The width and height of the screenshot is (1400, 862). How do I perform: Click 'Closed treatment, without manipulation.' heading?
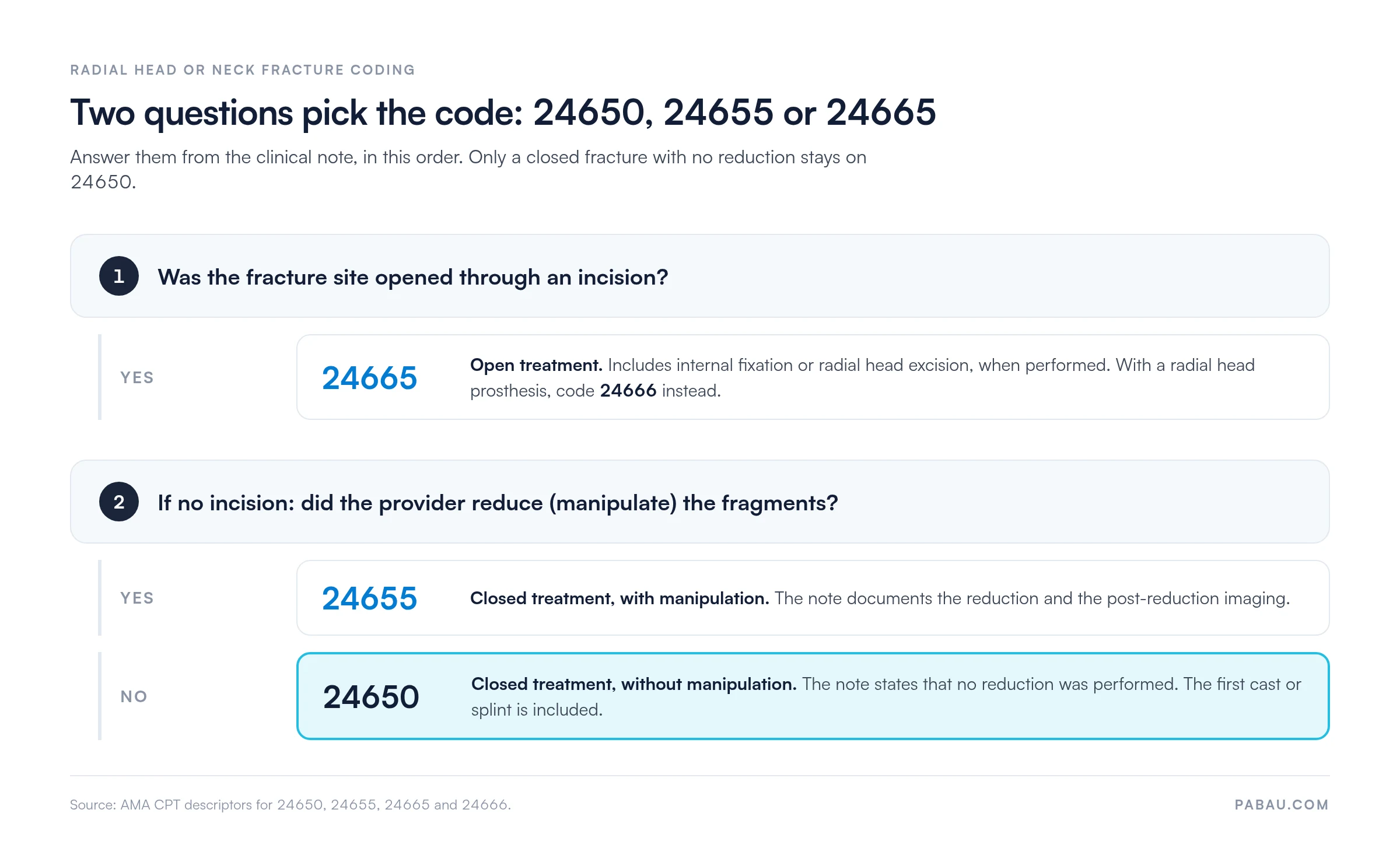[x=633, y=684]
